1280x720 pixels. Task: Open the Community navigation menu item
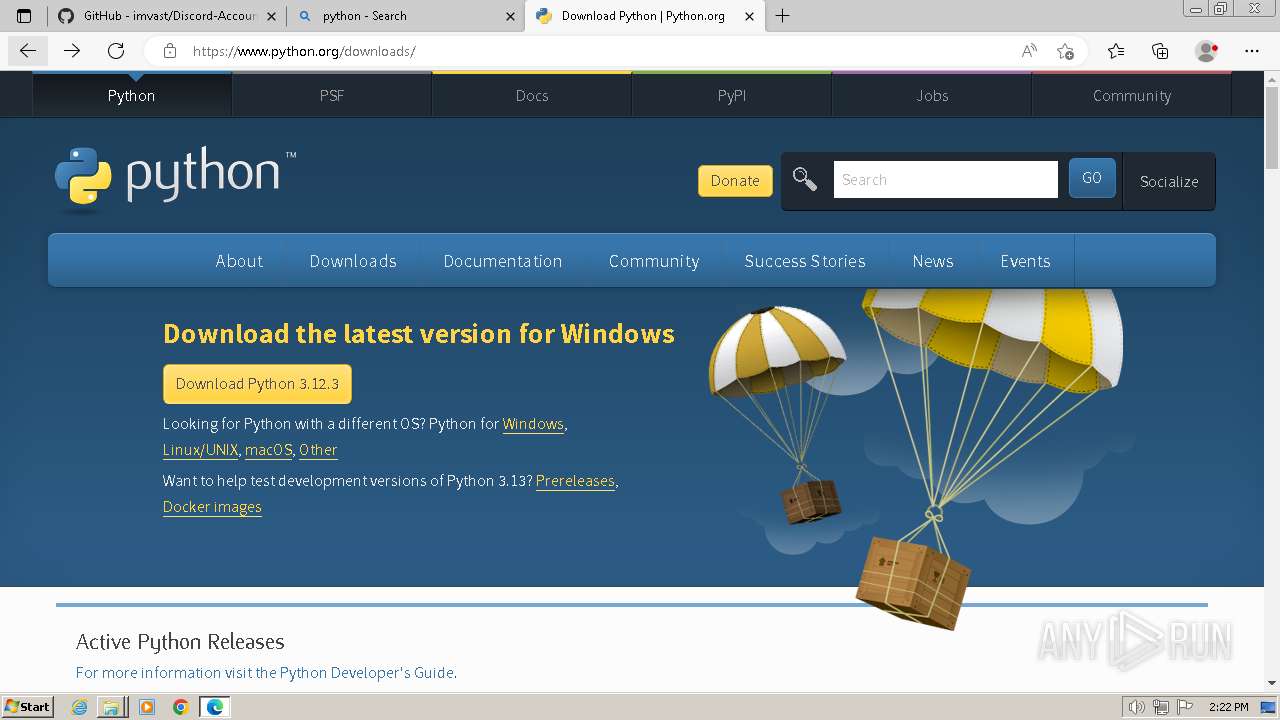(654, 261)
